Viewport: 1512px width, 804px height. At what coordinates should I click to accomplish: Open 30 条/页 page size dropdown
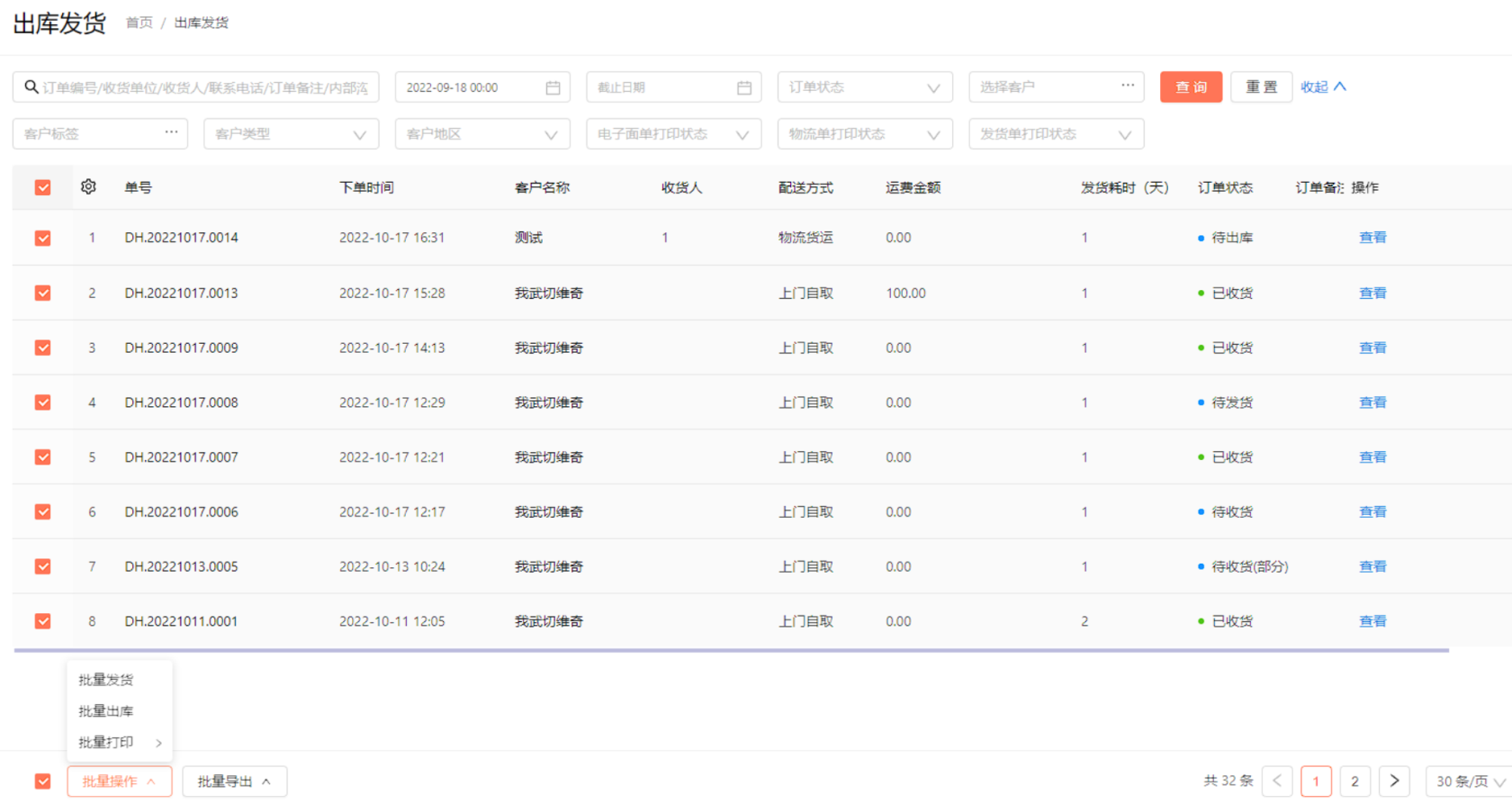(x=1469, y=781)
